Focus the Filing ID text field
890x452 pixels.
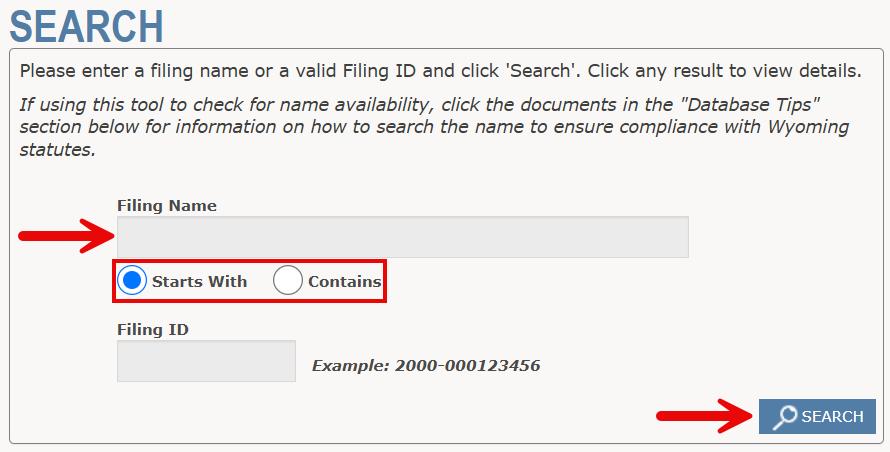tap(206, 361)
